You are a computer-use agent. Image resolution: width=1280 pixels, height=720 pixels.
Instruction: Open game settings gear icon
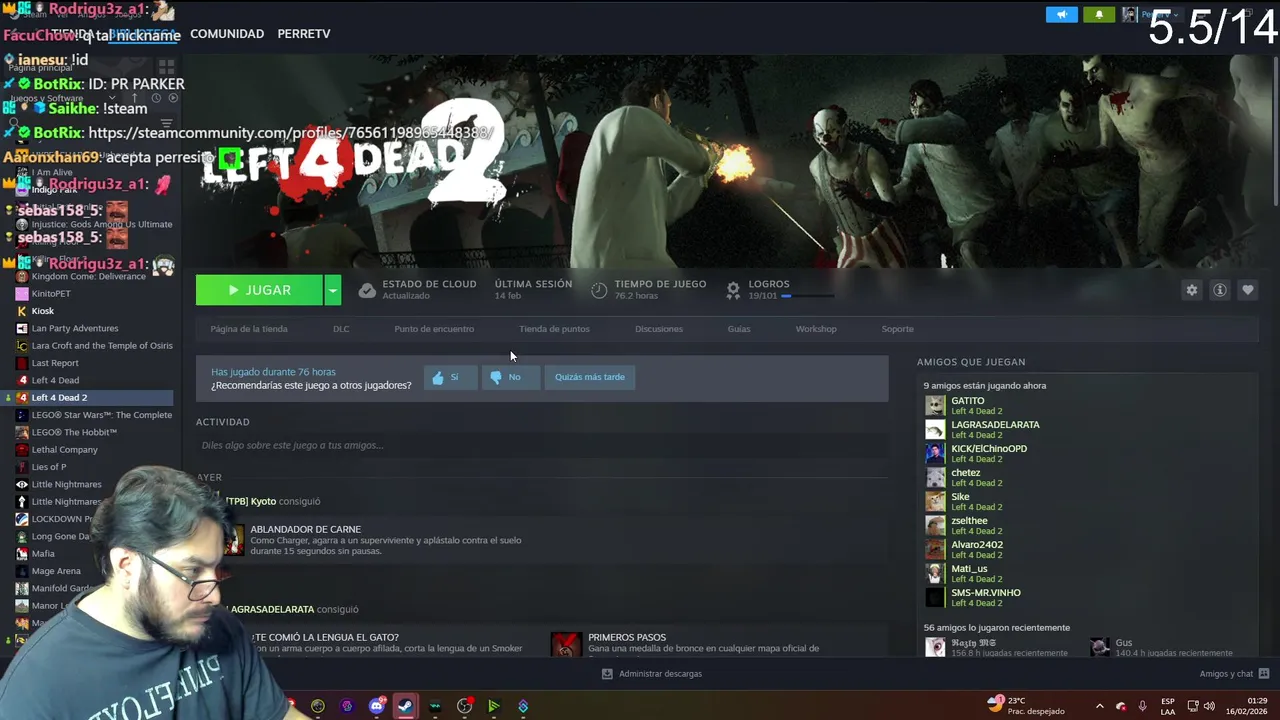(x=1192, y=290)
